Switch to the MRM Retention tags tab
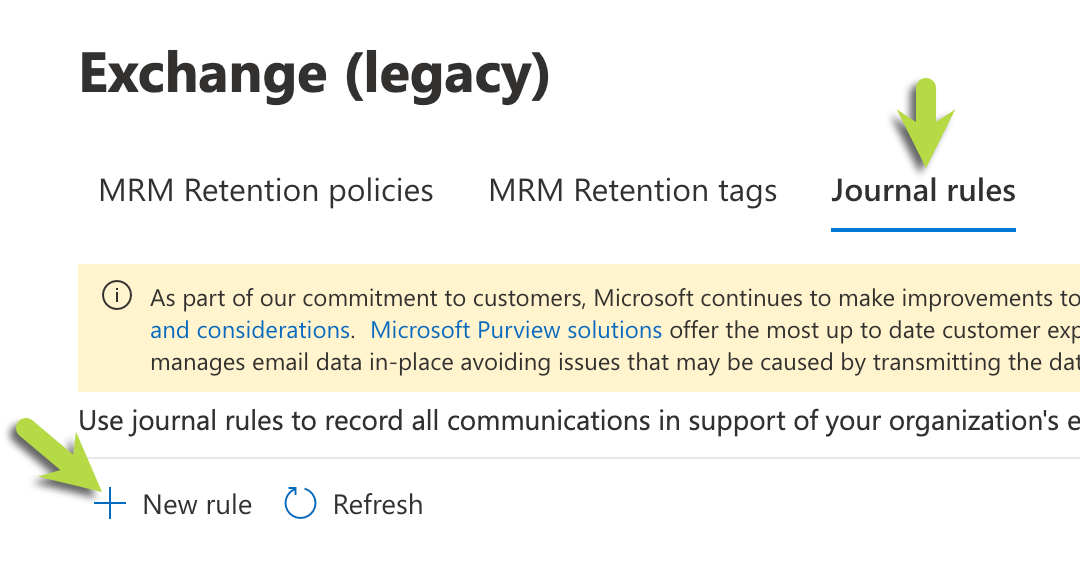The image size is (1080, 566). (632, 191)
